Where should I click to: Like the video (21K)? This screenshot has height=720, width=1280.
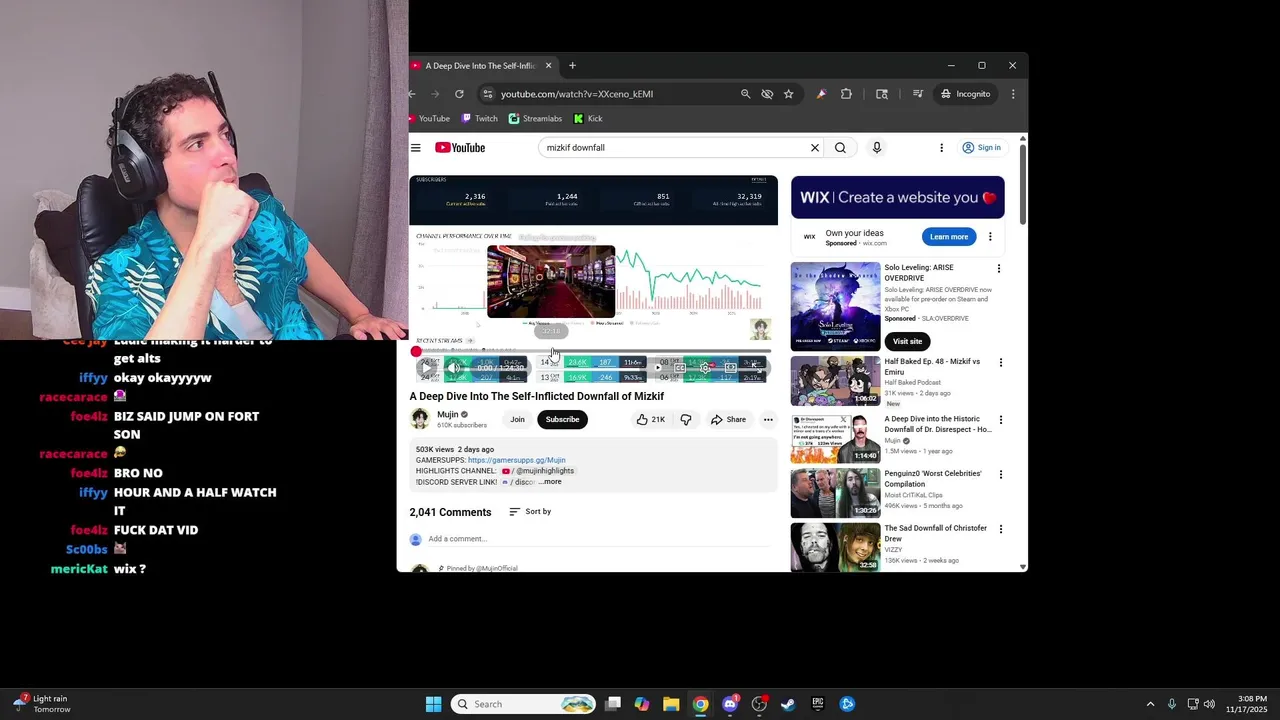pos(650,419)
